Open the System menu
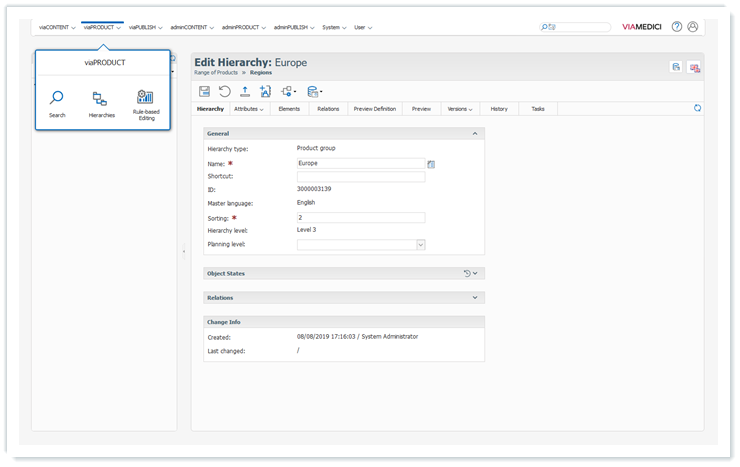This screenshot has height=467, width=740. point(332,27)
